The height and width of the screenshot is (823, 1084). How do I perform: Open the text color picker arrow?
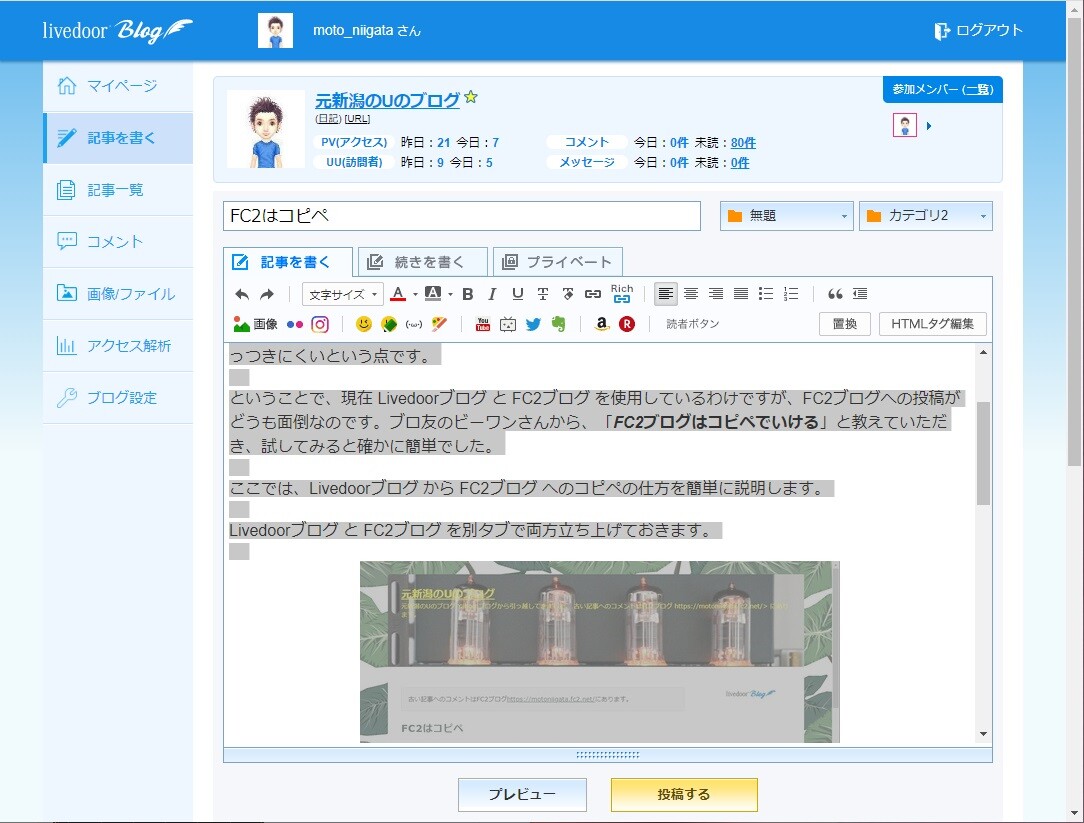click(415, 295)
